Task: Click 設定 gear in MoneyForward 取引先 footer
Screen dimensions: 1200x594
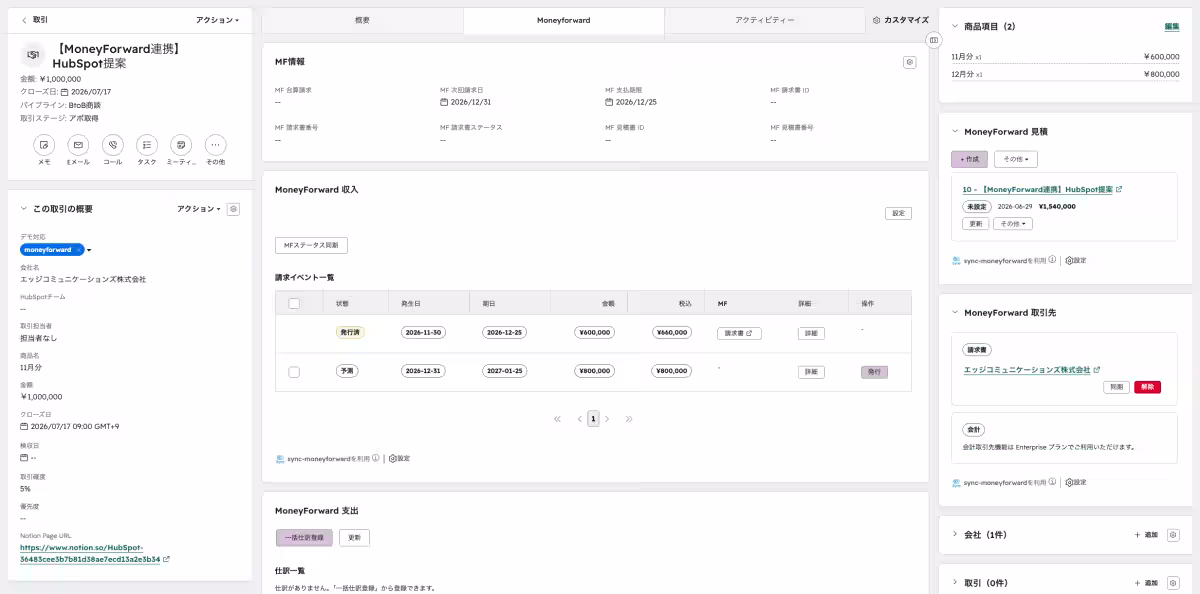Action: 1075,482
